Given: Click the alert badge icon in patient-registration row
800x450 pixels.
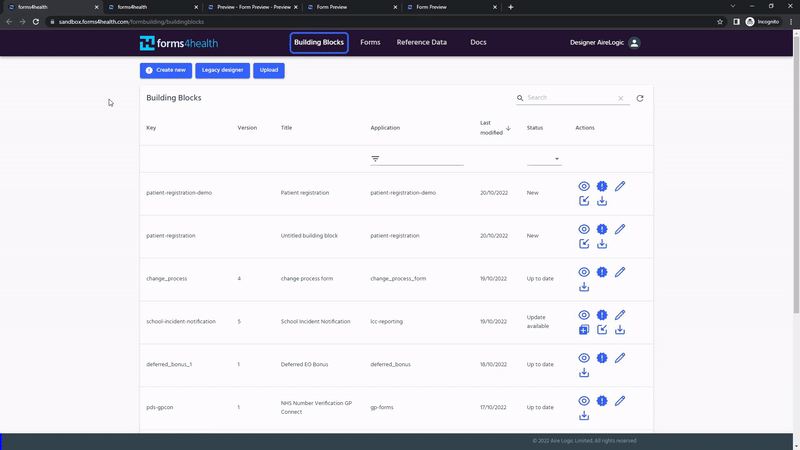Looking at the screenshot, I should tap(602, 229).
